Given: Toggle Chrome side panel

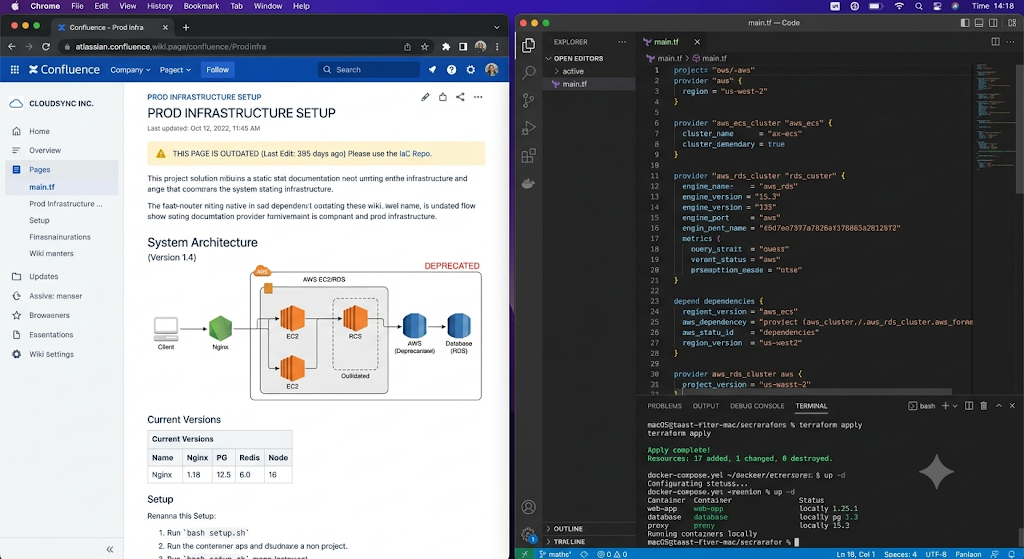Looking at the screenshot, I should coord(463,46).
